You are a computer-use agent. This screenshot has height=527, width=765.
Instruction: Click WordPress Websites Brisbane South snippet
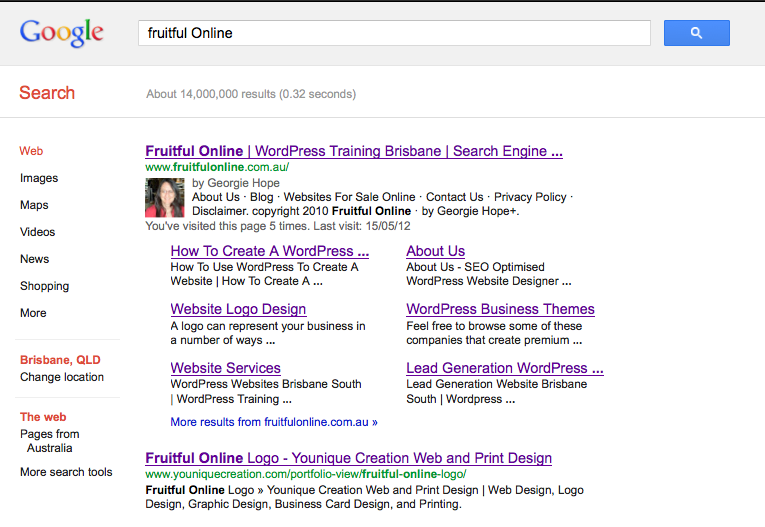point(266,391)
